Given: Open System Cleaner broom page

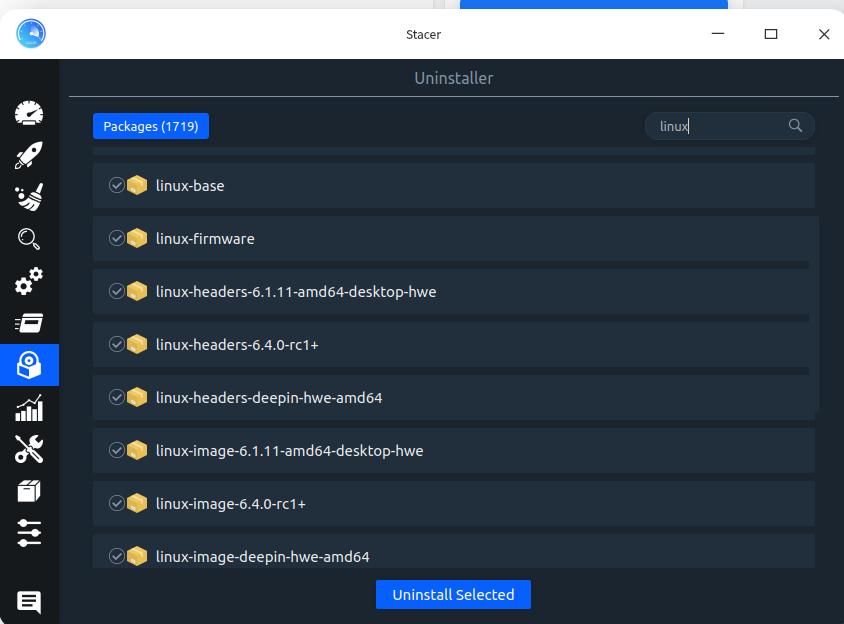Looking at the screenshot, I should click(x=29, y=197).
